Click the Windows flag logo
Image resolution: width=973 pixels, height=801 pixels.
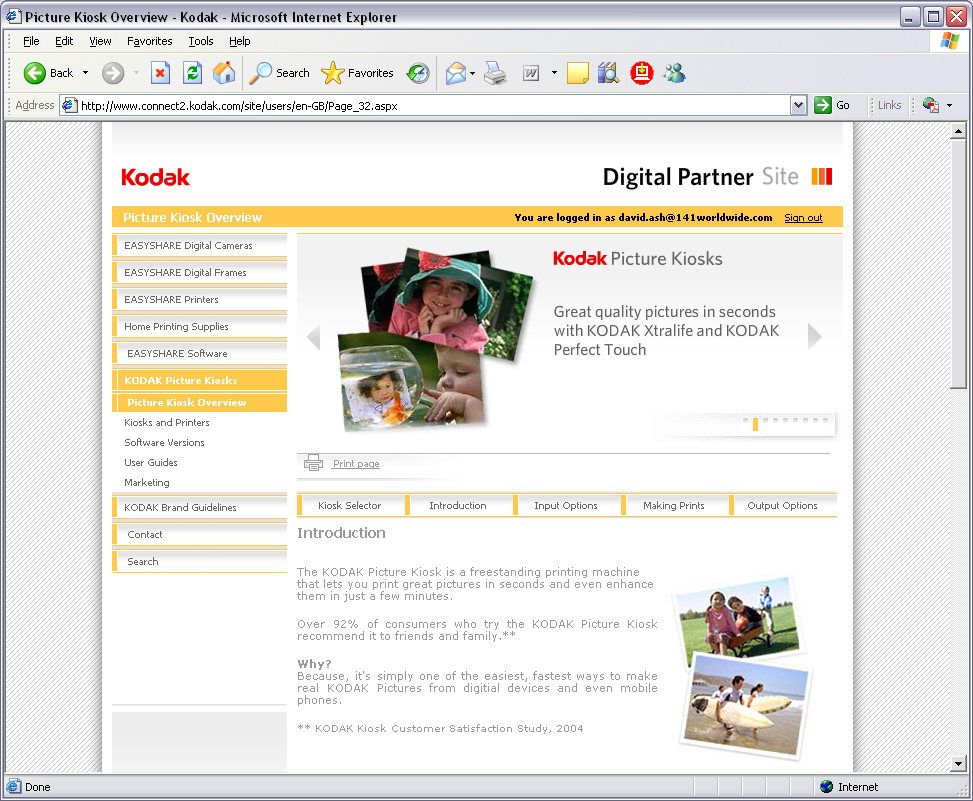(x=949, y=42)
